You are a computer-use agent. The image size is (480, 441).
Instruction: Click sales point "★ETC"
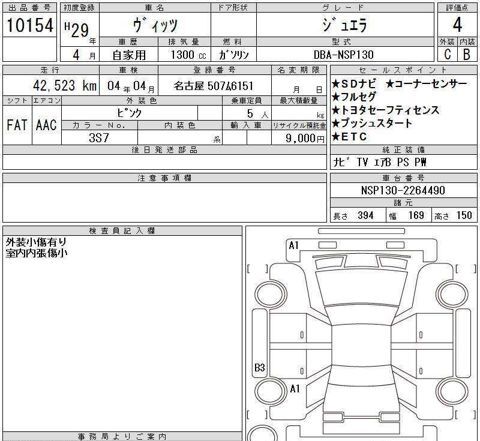coord(349,137)
